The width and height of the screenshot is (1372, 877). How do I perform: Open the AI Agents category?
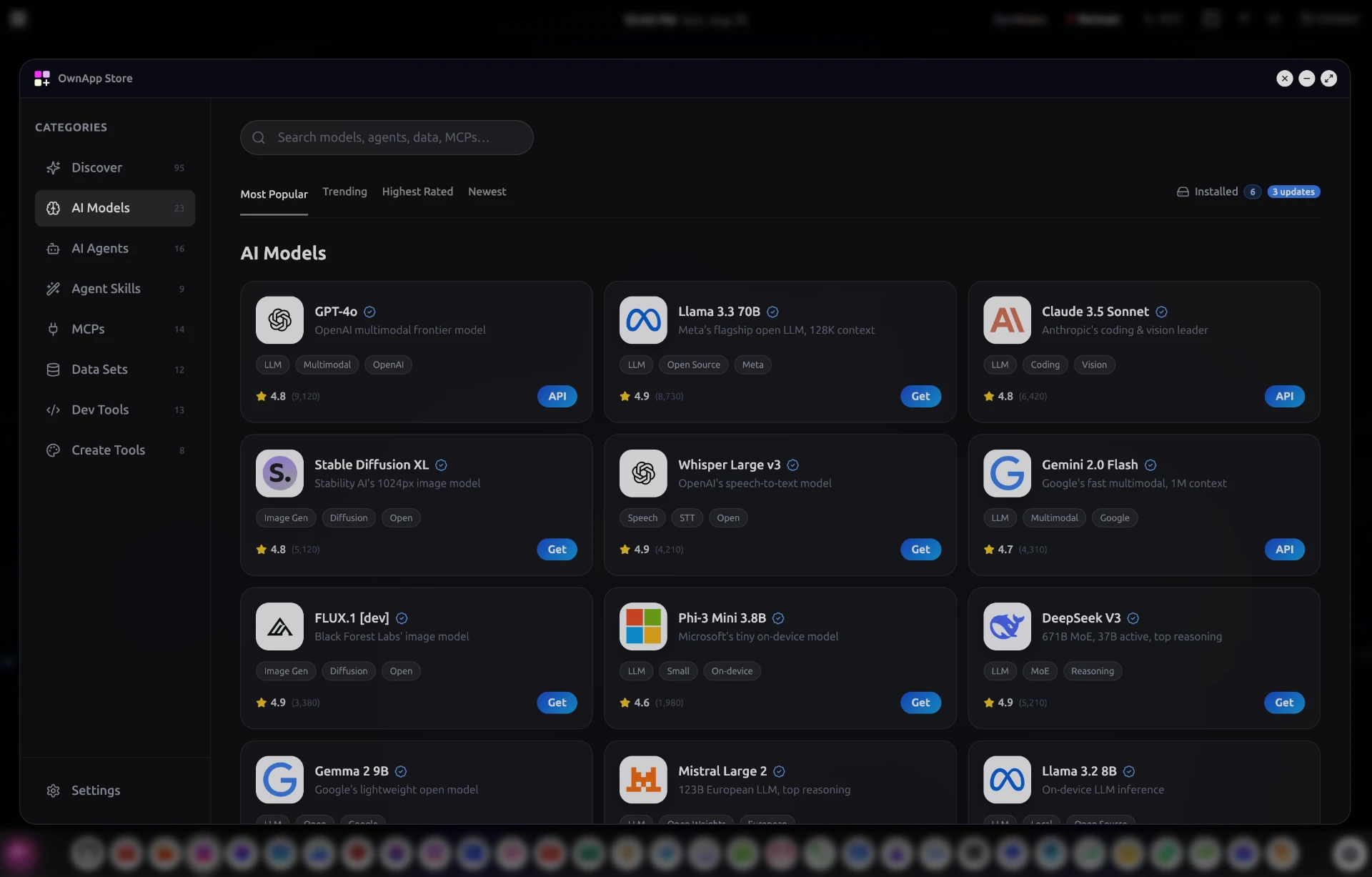coord(115,248)
